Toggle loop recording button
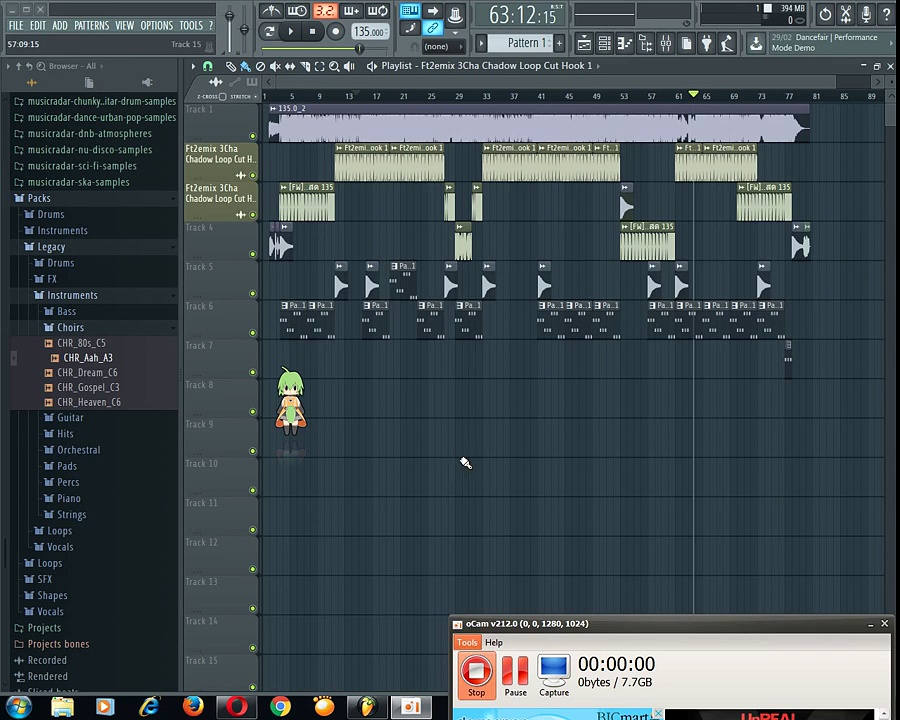 [x=378, y=11]
